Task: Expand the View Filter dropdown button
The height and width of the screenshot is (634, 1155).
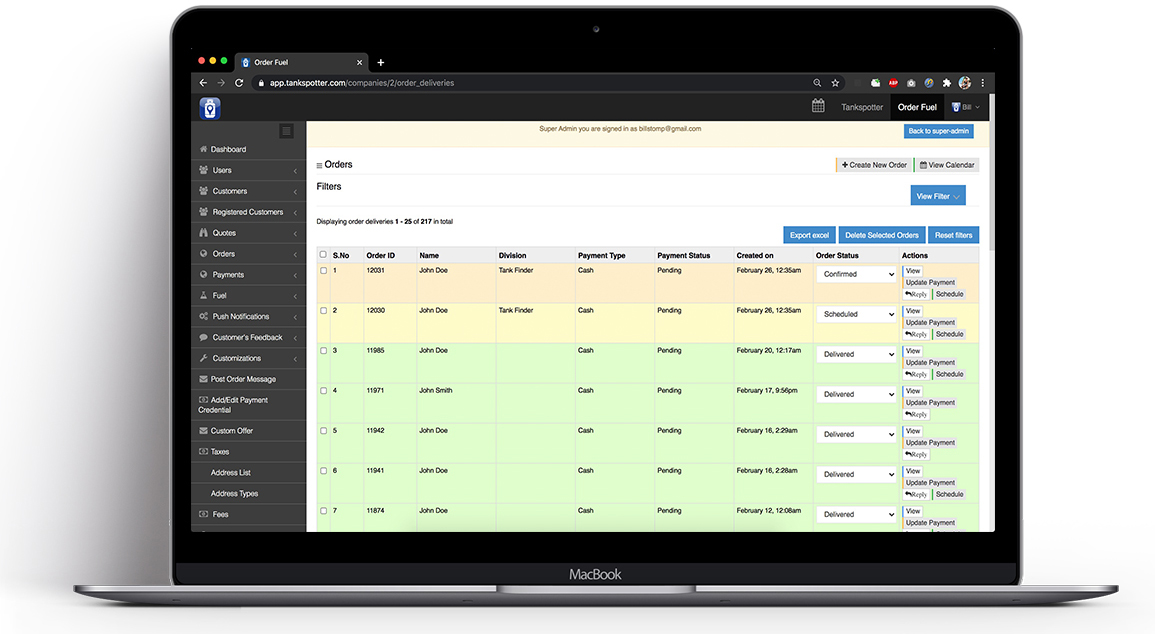Action: click(x=937, y=196)
